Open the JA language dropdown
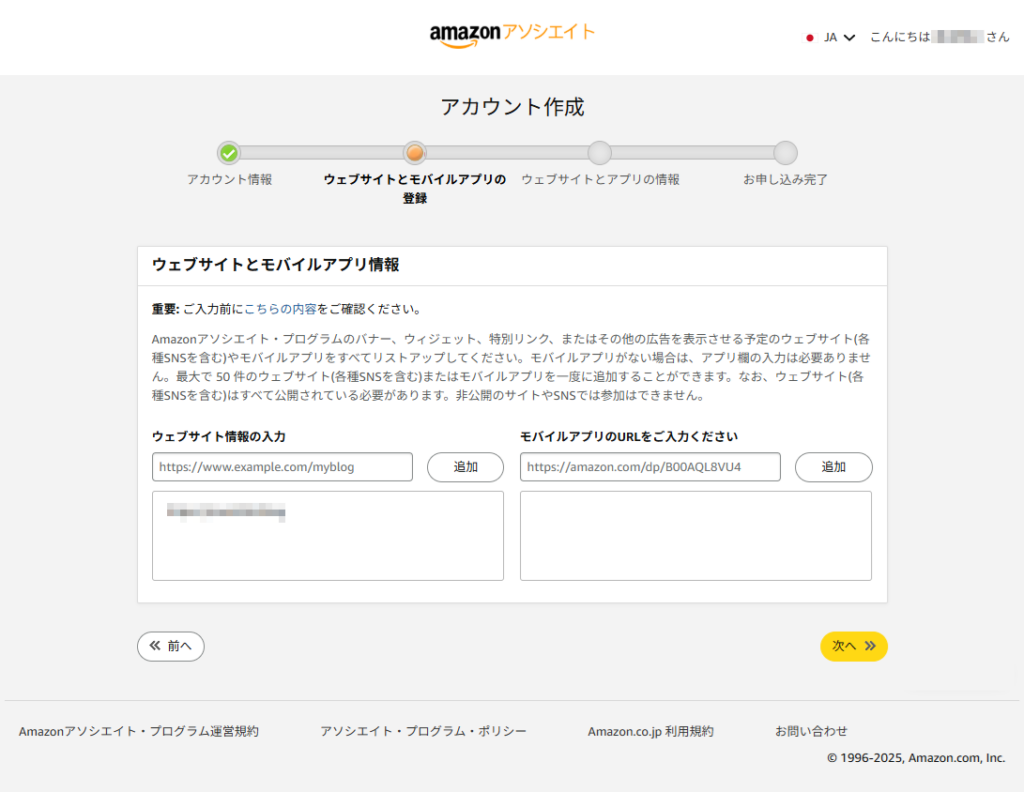This screenshot has height=792, width=1024. 839,37
